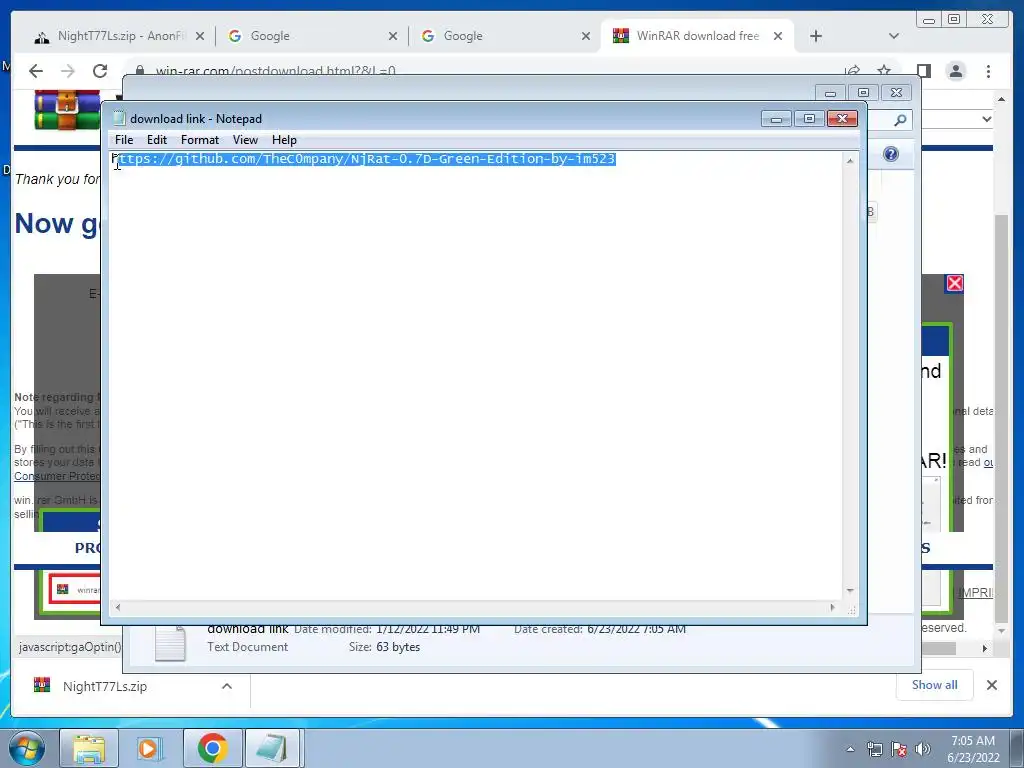Screen dimensions: 1024x768
Task: Open a new Chrome tab
Action: [816, 36]
